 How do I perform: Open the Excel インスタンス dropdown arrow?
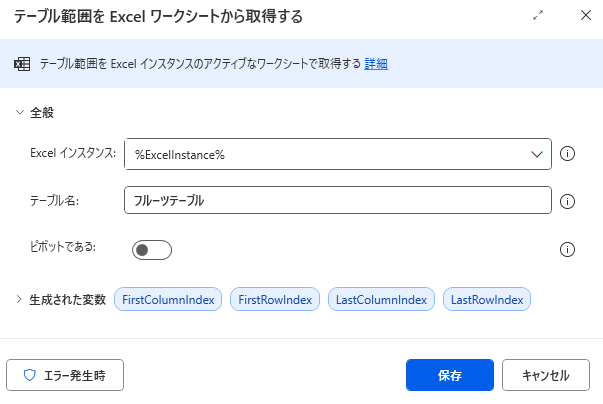(x=533, y=154)
